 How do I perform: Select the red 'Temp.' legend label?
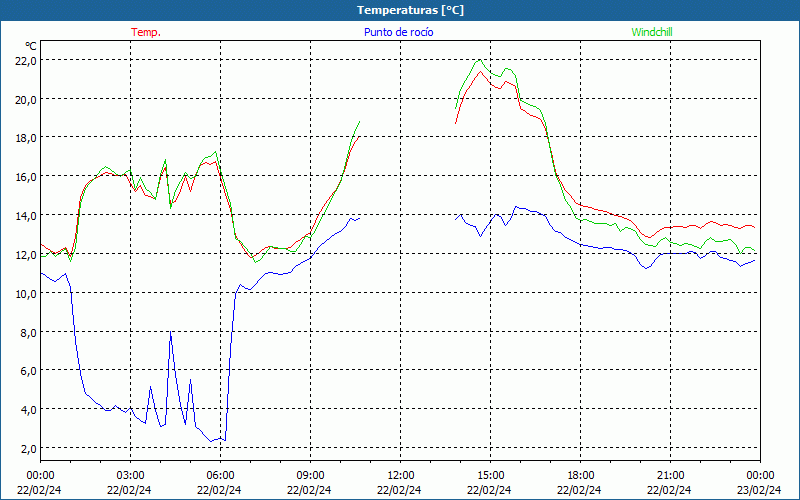[x=146, y=32]
